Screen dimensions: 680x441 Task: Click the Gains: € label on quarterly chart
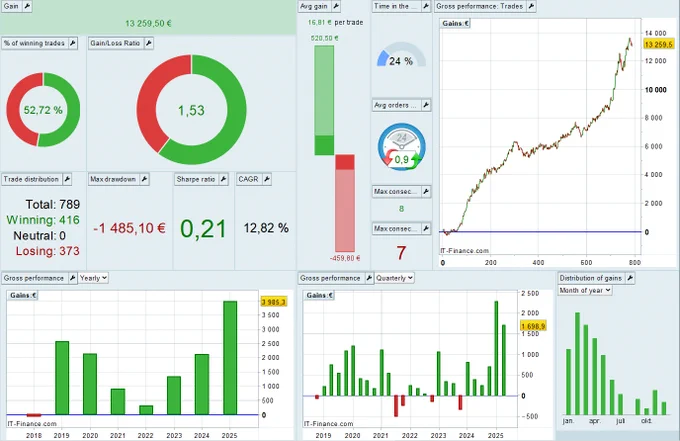coord(320,295)
